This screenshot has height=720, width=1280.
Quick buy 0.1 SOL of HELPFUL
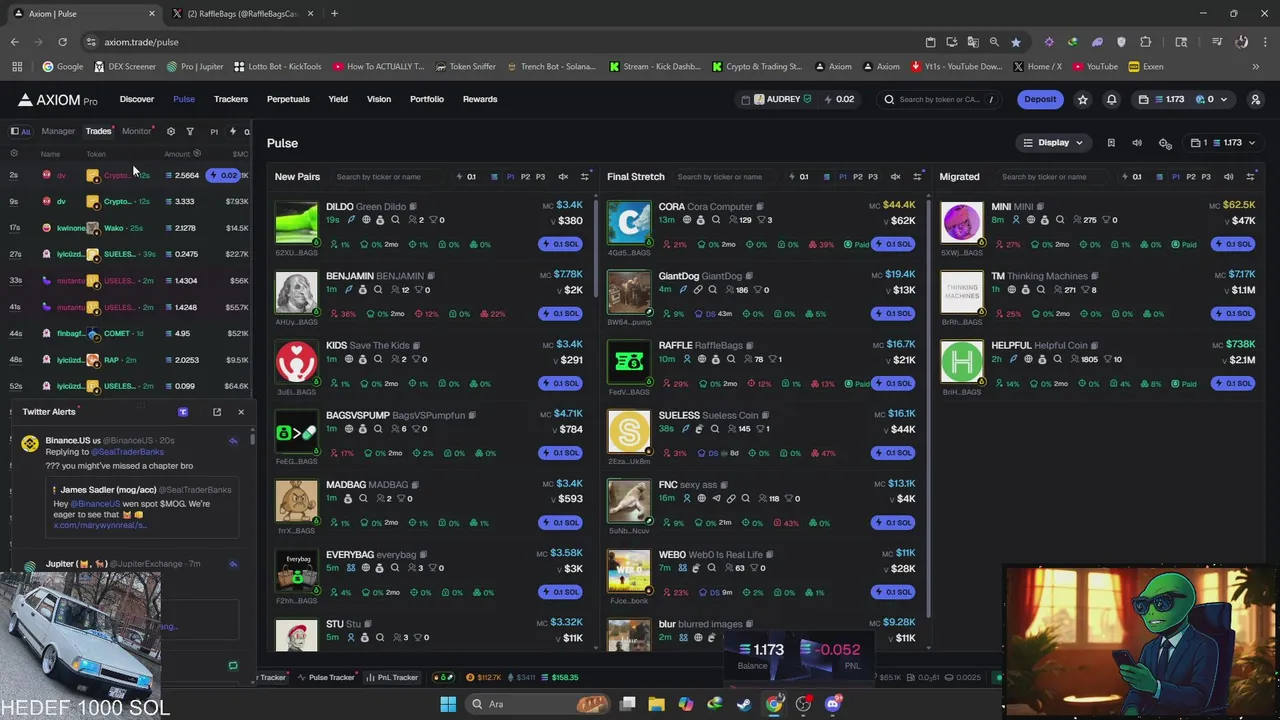1231,383
